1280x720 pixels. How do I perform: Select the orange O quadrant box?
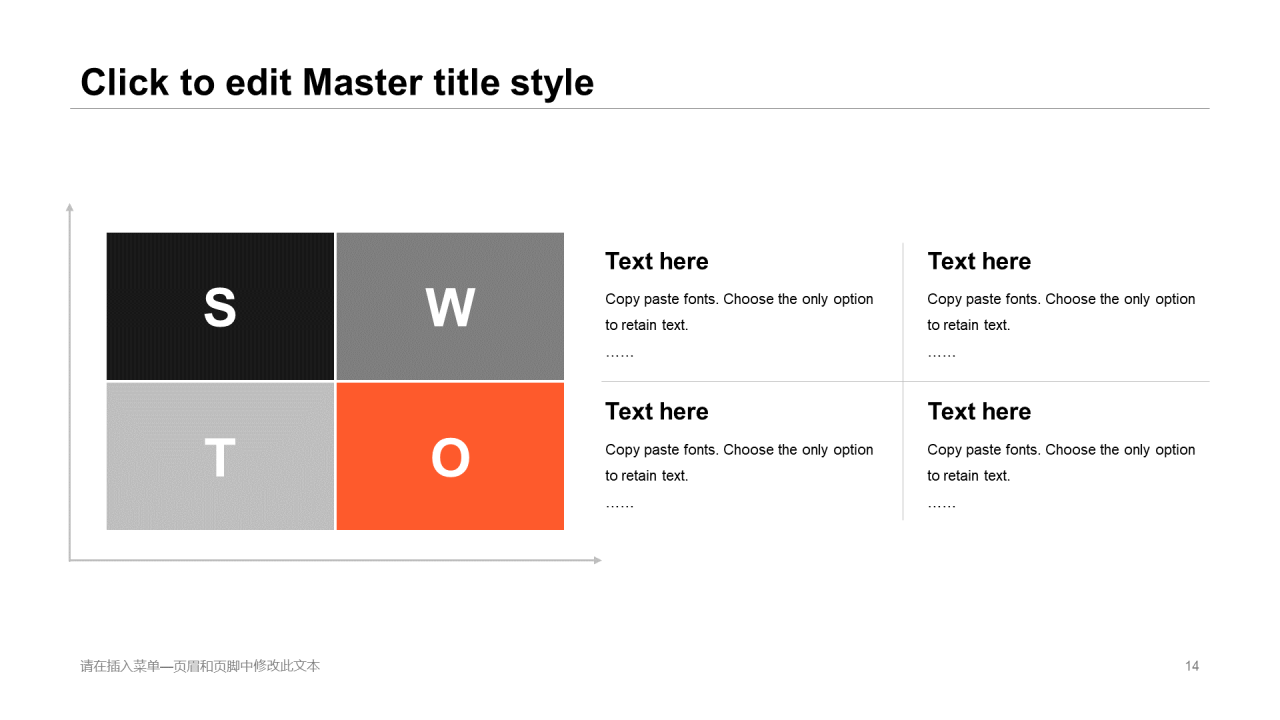point(450,456)
